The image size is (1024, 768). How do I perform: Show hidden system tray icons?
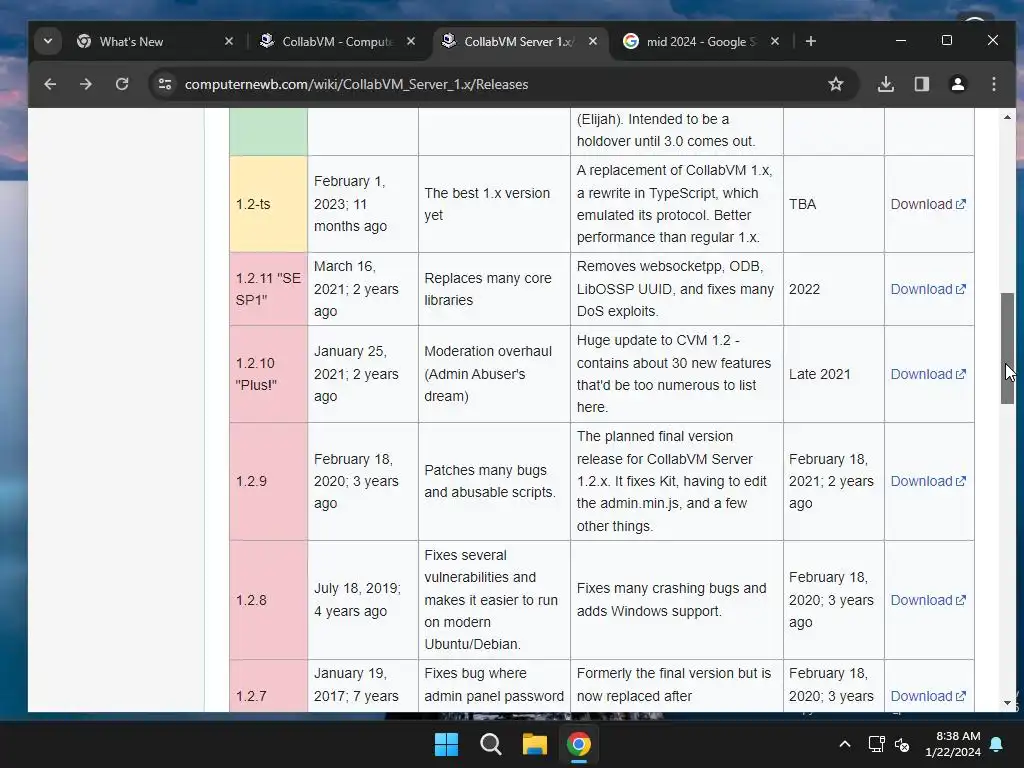(x=844, y=744)
